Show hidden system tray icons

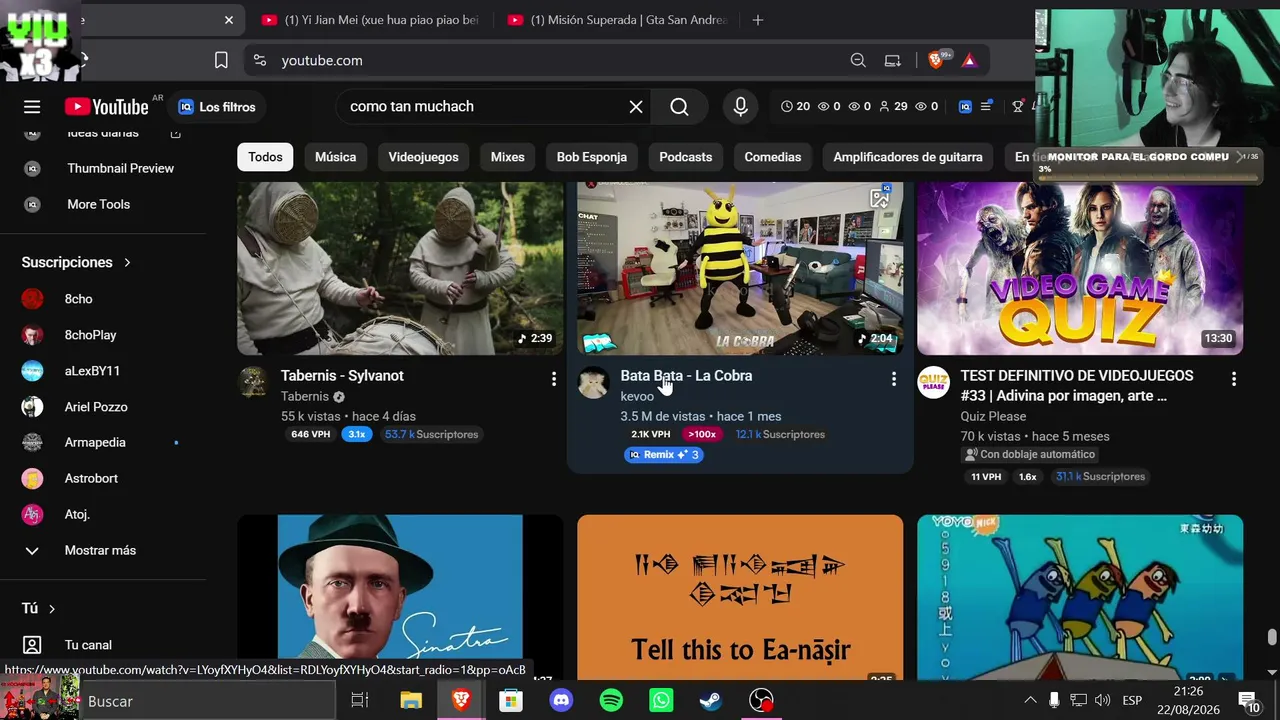coord(1030,701)
